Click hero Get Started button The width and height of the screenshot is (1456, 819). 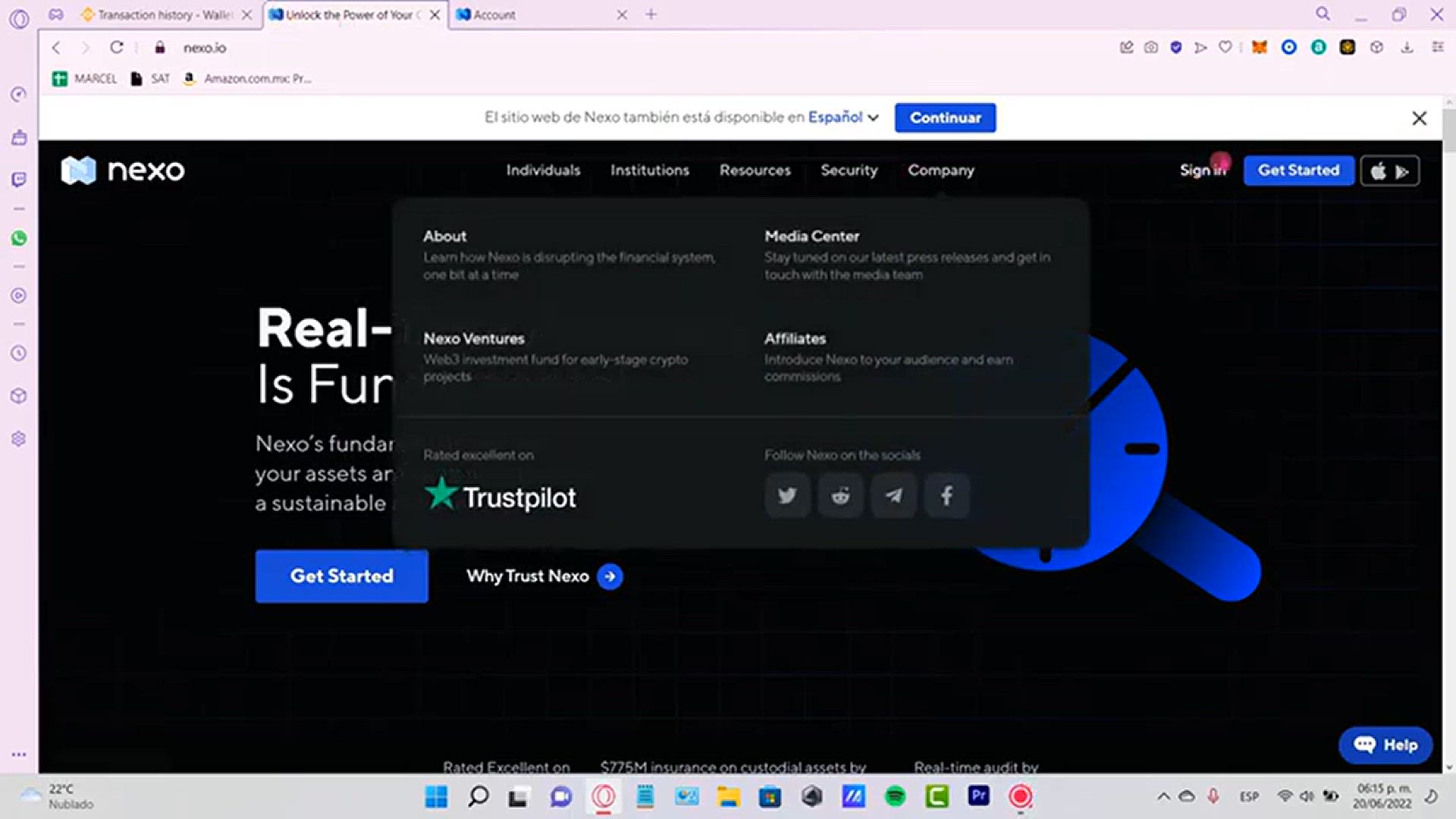341,576
